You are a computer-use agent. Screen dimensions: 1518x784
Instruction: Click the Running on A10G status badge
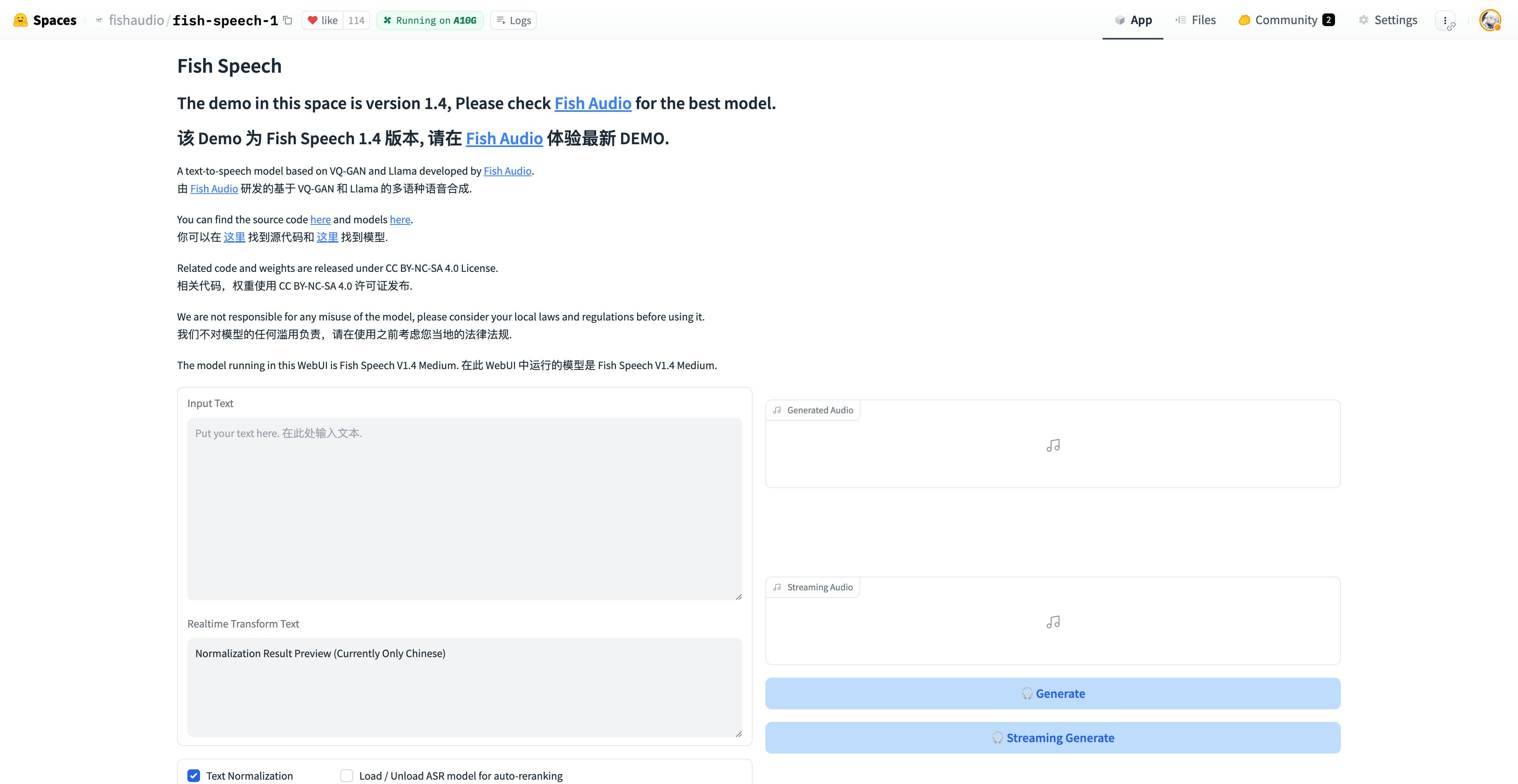(430, 20)
